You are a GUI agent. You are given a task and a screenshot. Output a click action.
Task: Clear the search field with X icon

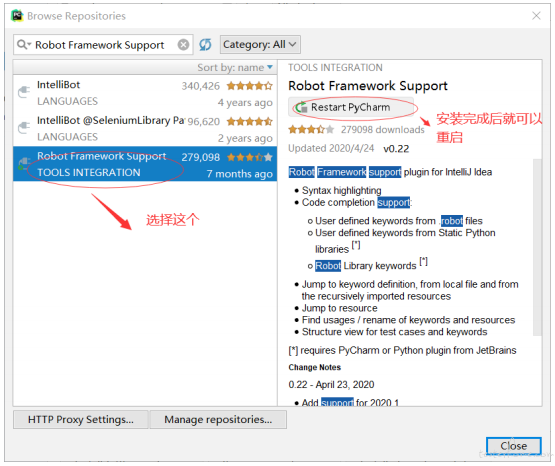(183, 45)
